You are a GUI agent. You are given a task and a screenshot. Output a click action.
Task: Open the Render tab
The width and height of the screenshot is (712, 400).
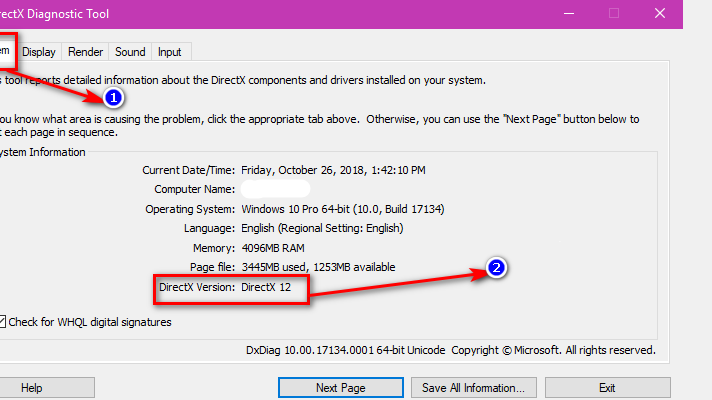tap(85, 52)
